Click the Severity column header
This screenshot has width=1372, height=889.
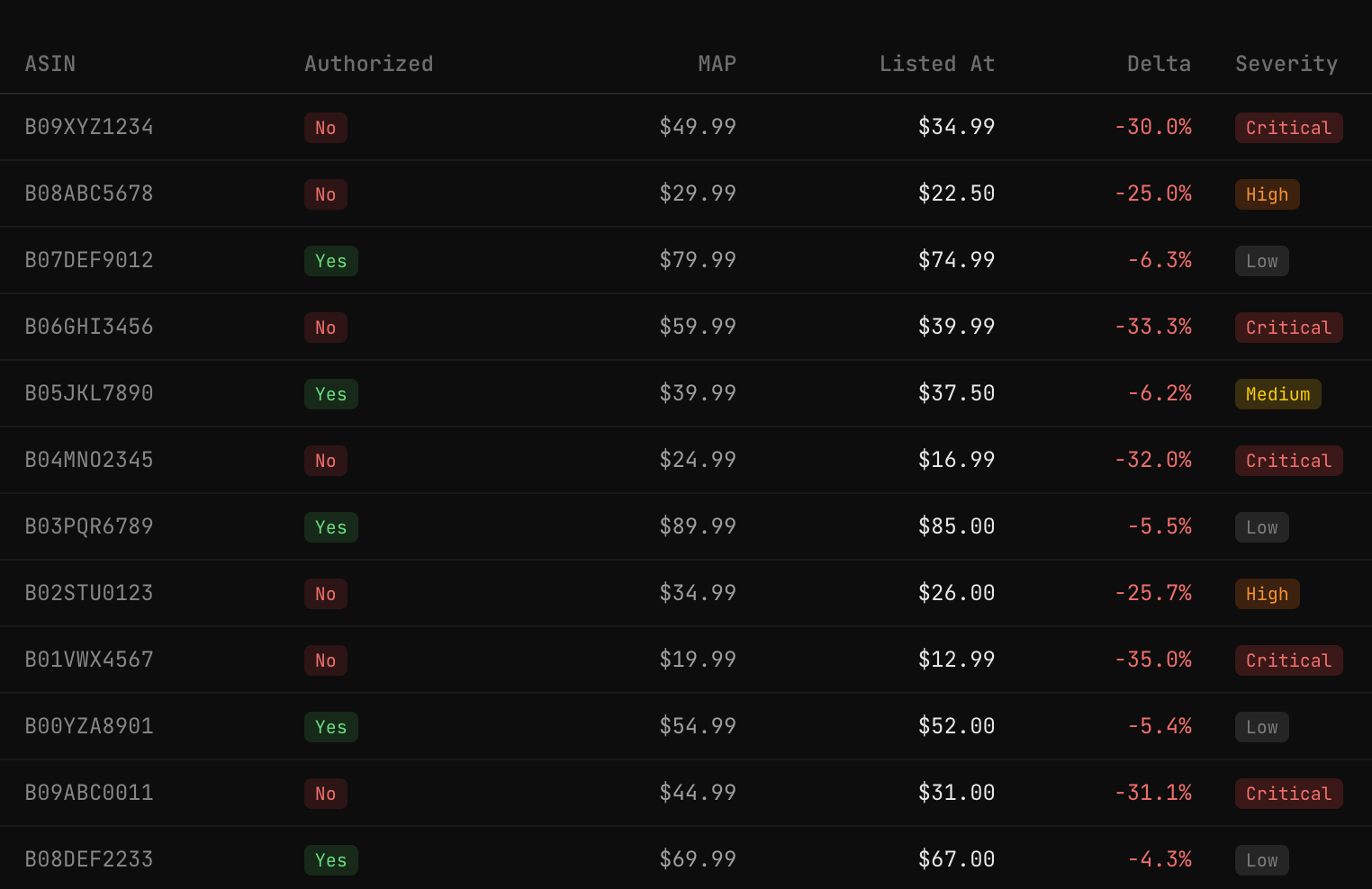pos(1286,64)
